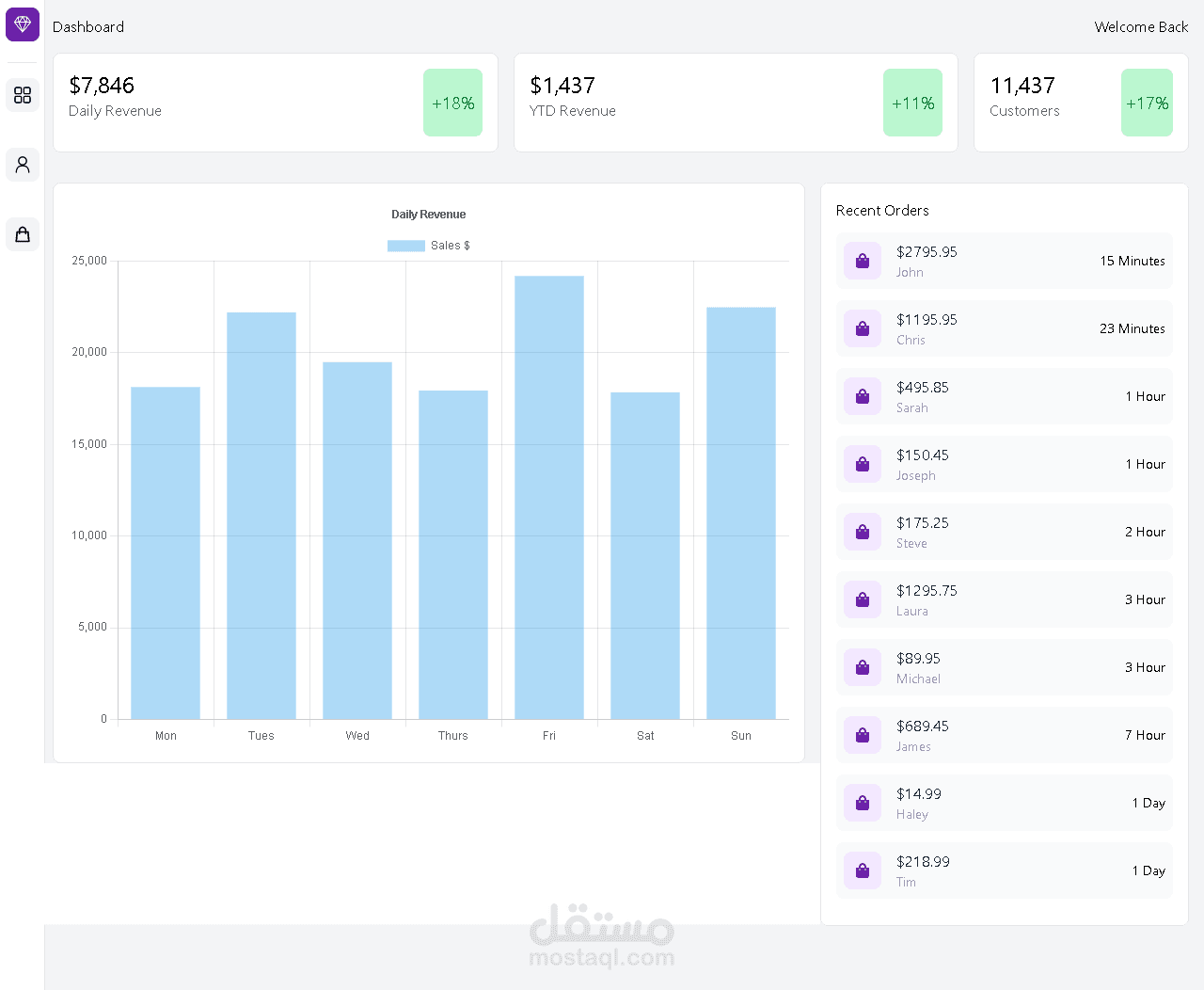Click the +17% badge on Customers card
Image resolution: width=1204 pixels, height=990 pixels.
[1147, 103]
